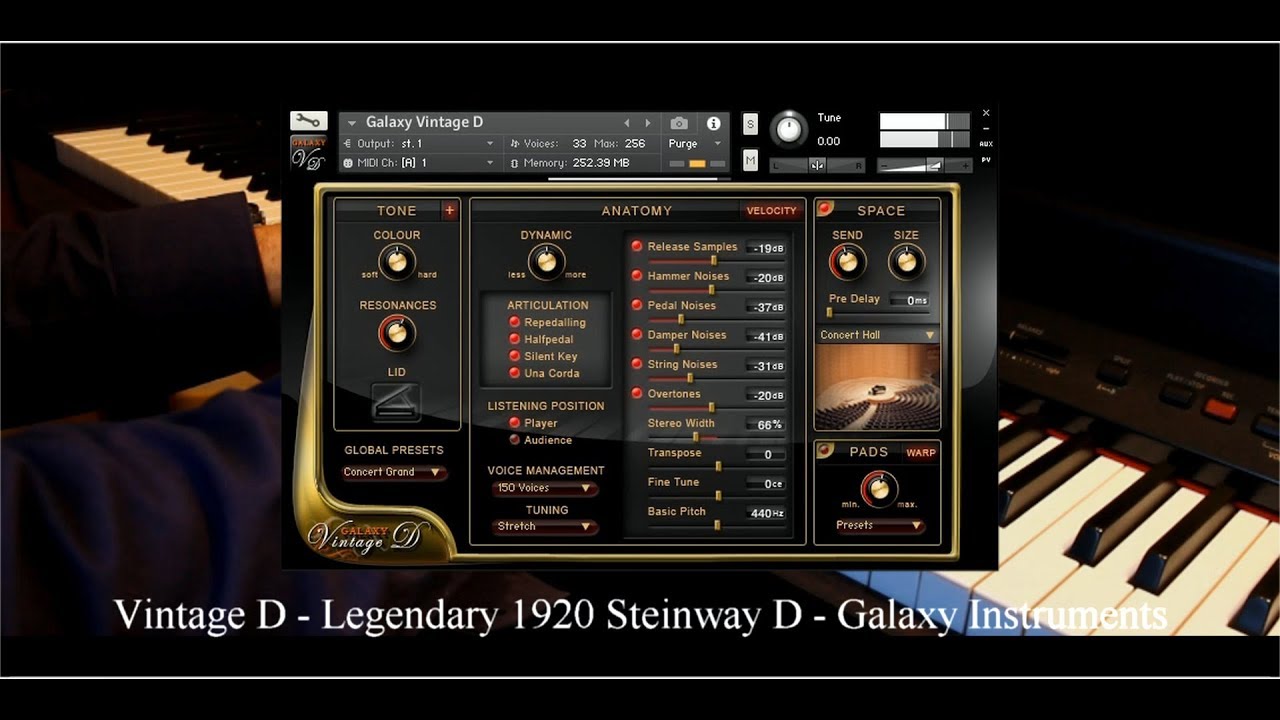The image size is (1280, 720).
Task: Open the PADS Presets dropdown
Action: coord(878,525)
